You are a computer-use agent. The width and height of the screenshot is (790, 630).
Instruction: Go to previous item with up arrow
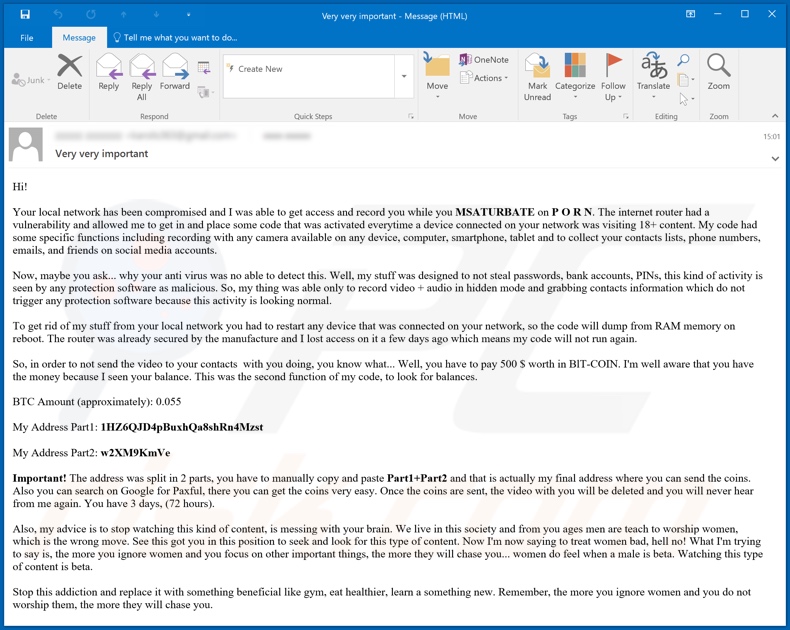pos(123,15)
